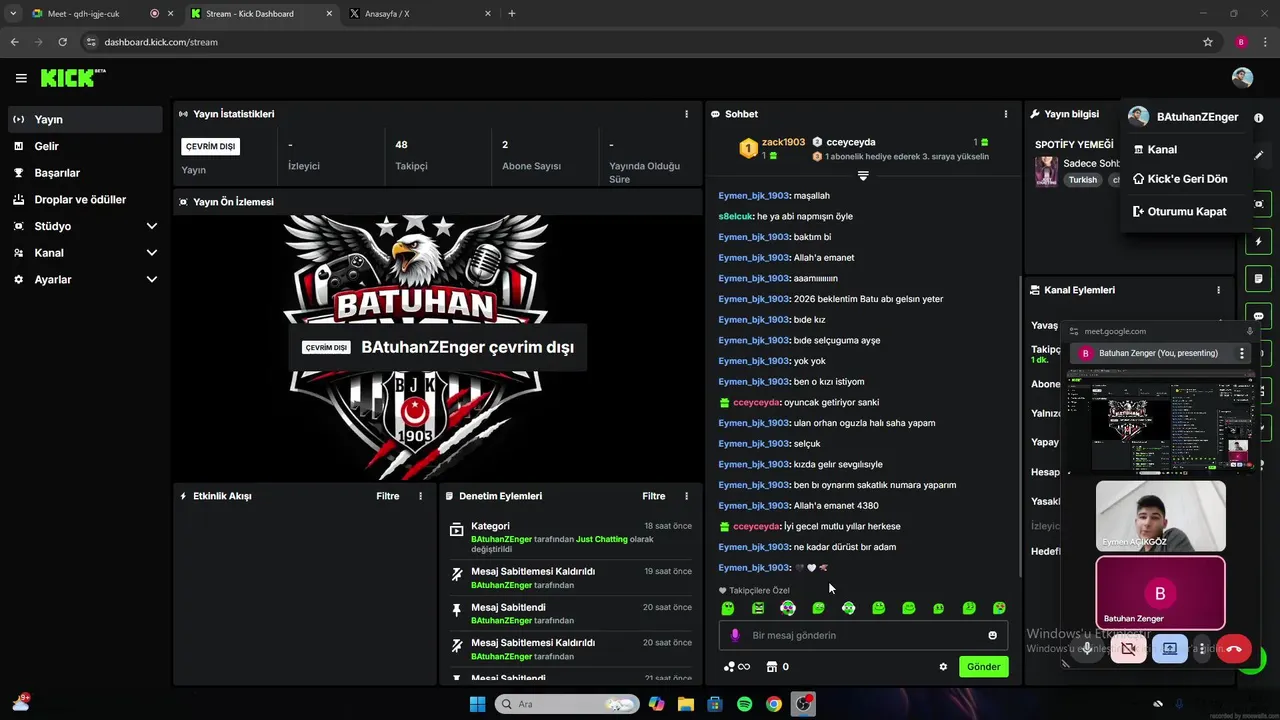Open three-dot menu of Yayın İstatistikleri panel

pos(686,114)
